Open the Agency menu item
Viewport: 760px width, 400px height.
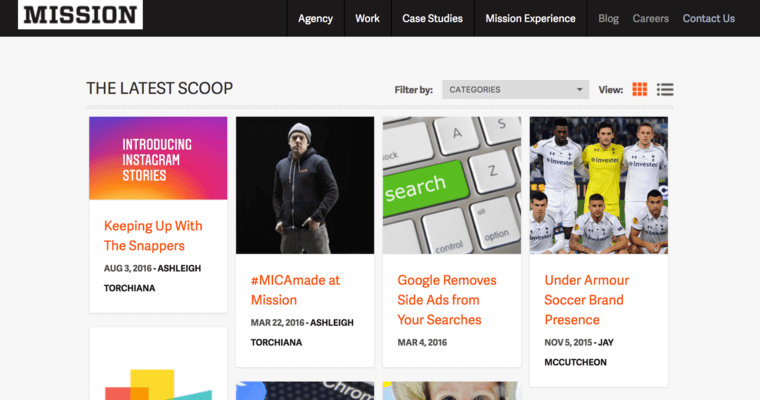point(316,18)
